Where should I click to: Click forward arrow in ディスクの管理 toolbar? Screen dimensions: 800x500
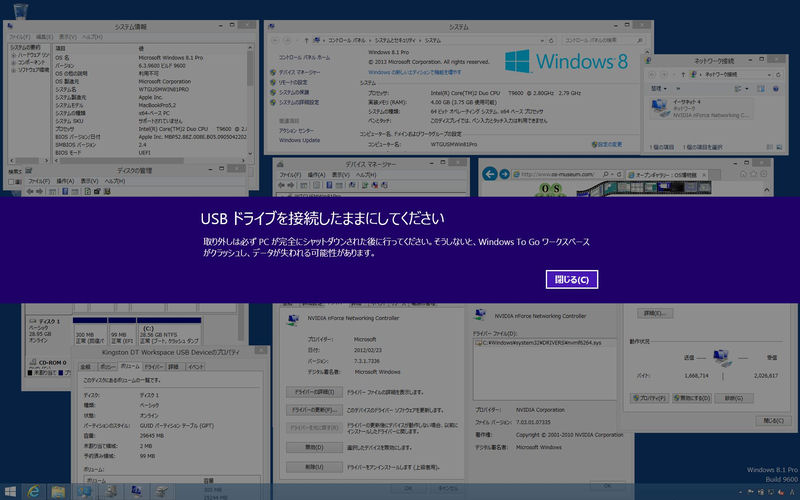pyautogui.click(x=39, y=191)
